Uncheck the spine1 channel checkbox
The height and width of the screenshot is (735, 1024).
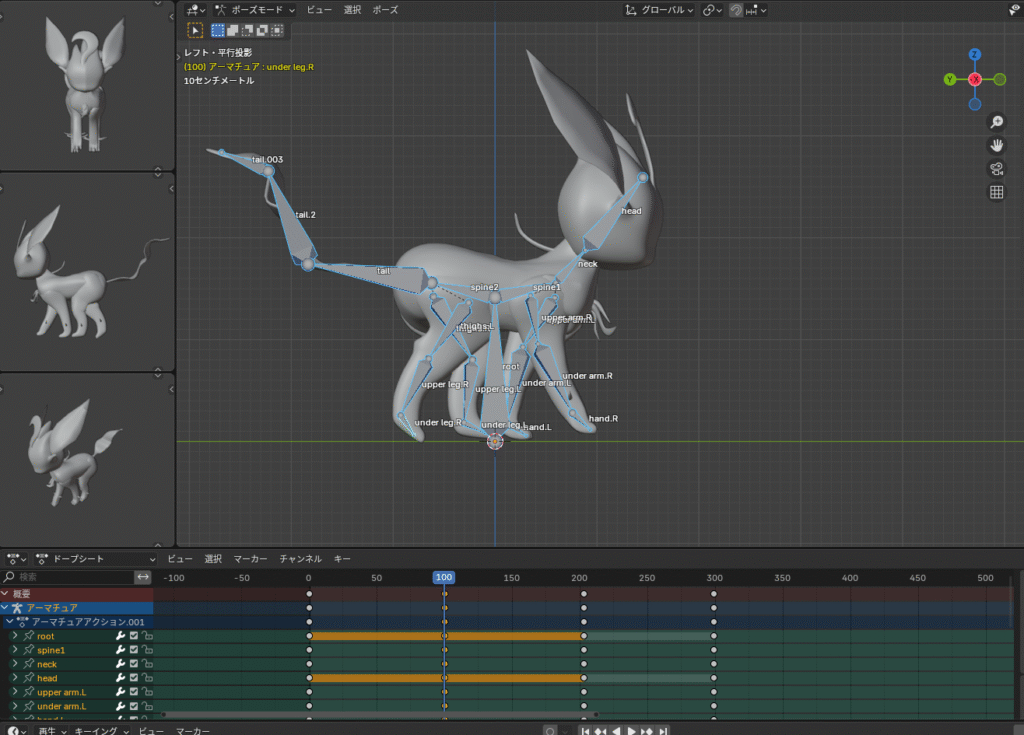(134, 650)
